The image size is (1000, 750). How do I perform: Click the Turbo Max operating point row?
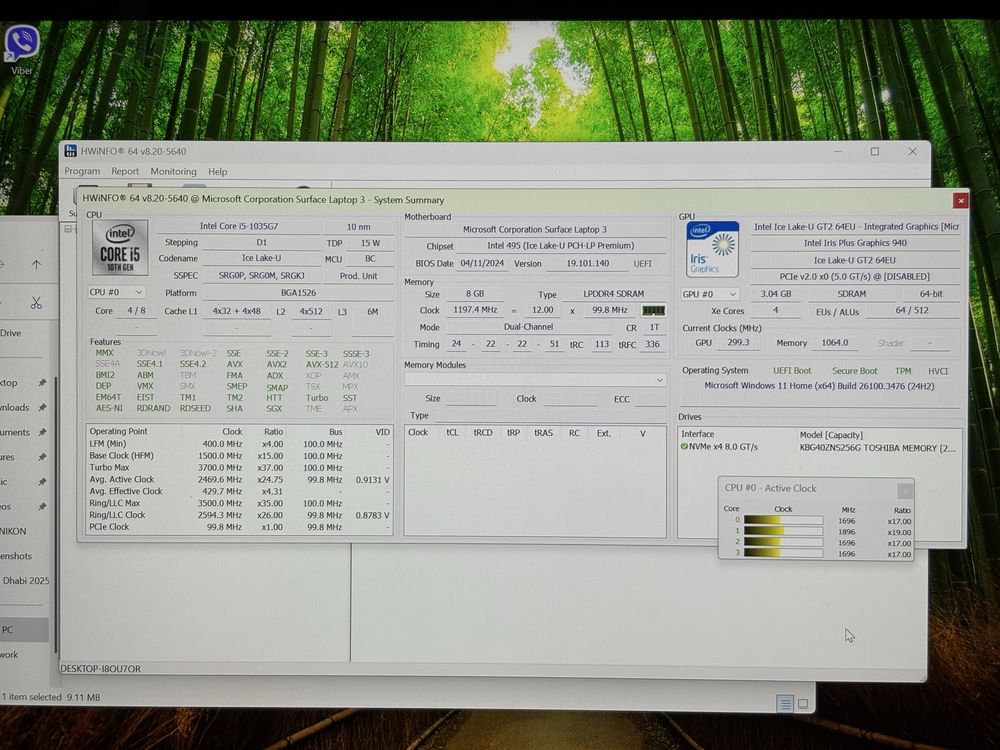239,467
